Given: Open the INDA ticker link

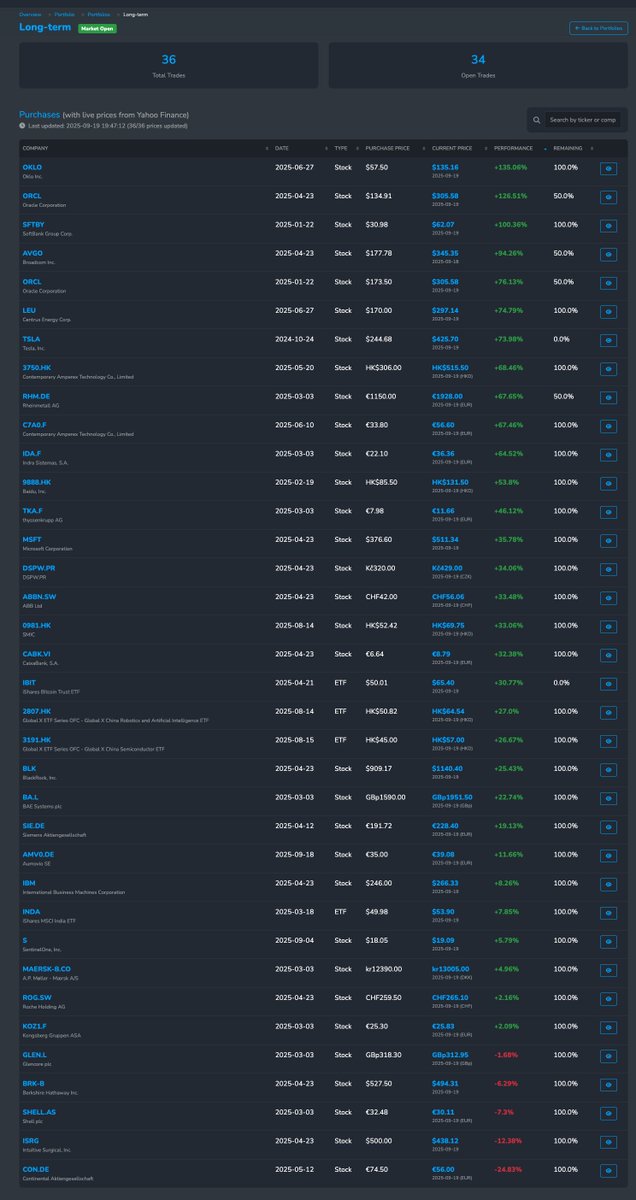Looking at the screenshot, I should (x=31, y=911).
